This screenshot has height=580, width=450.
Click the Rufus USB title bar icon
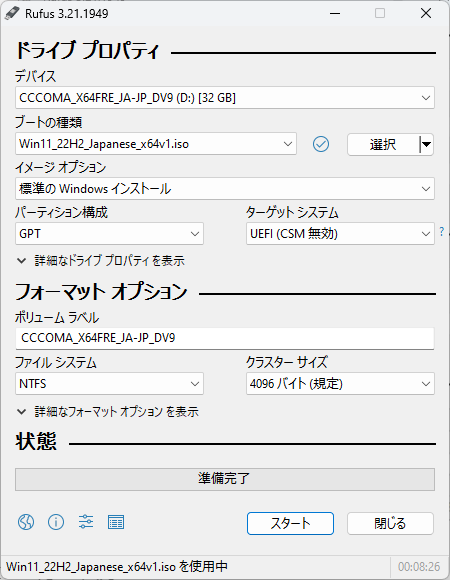coord(11,13)
